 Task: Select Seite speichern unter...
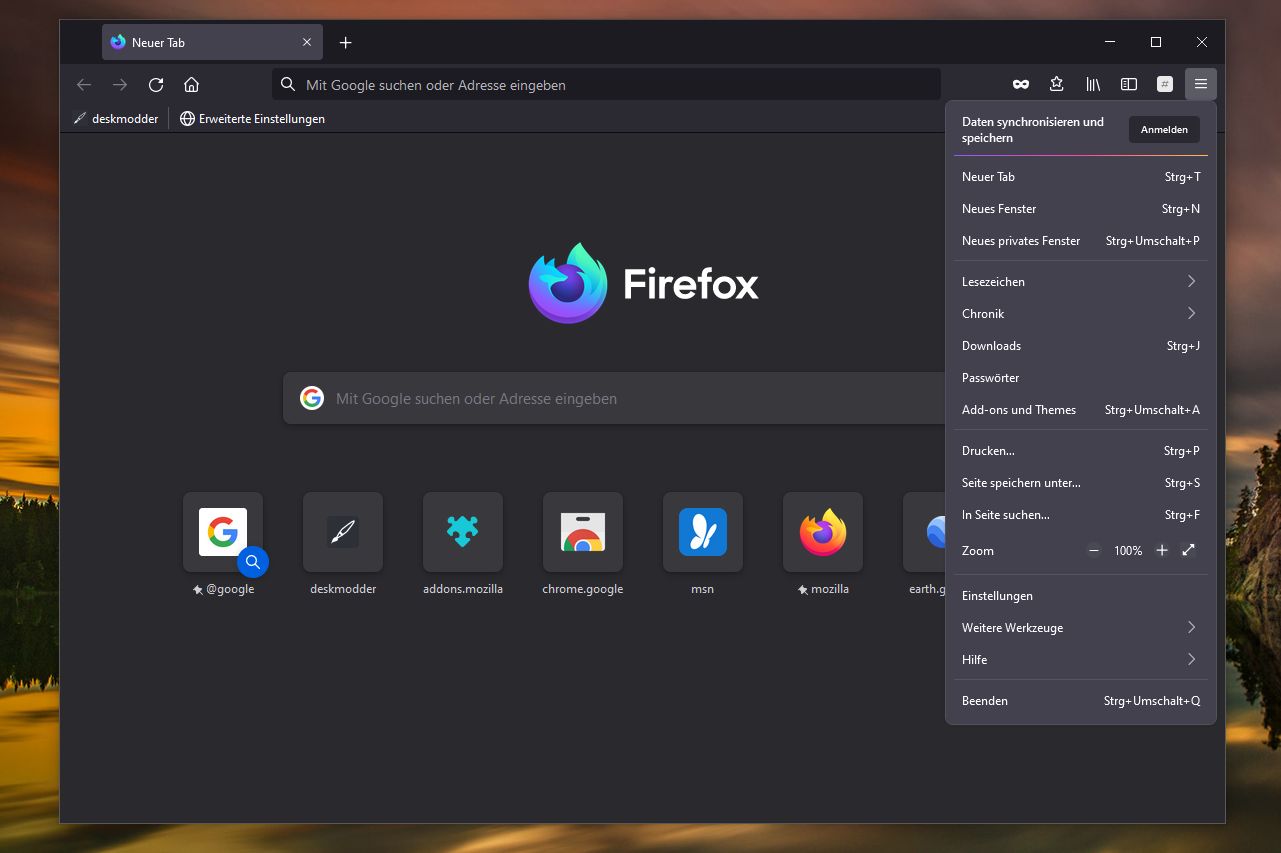click(1081, 483)
